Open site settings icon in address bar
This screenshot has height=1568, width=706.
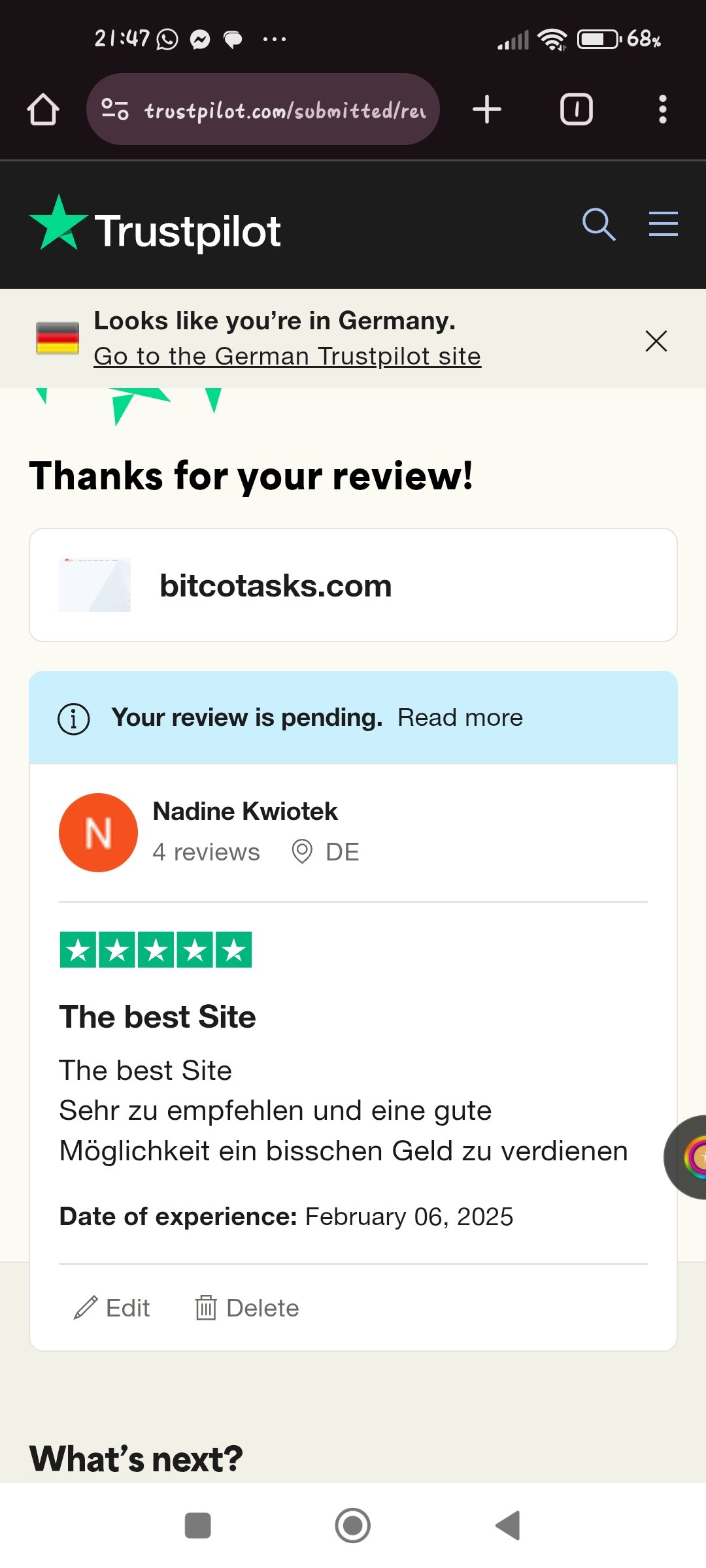click(115, 109)
